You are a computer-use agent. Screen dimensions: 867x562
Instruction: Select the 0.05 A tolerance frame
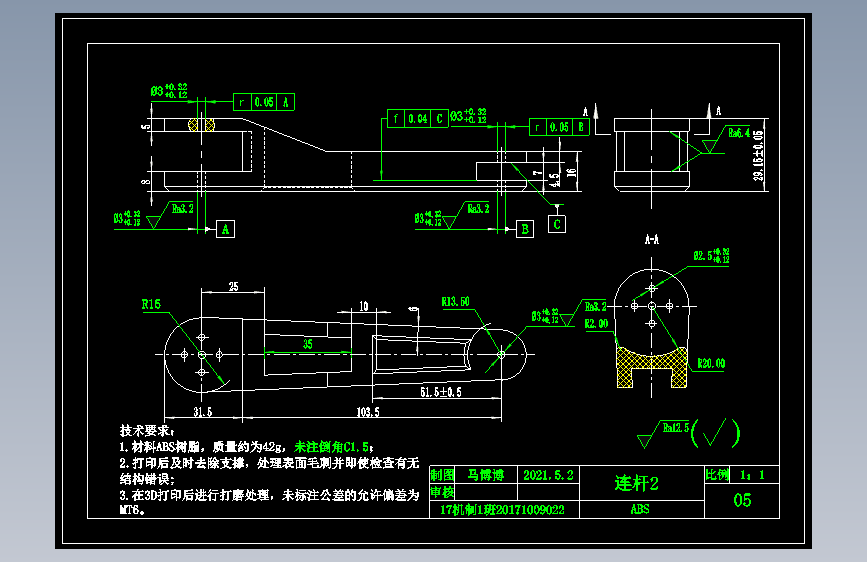[x=264, y=102]
